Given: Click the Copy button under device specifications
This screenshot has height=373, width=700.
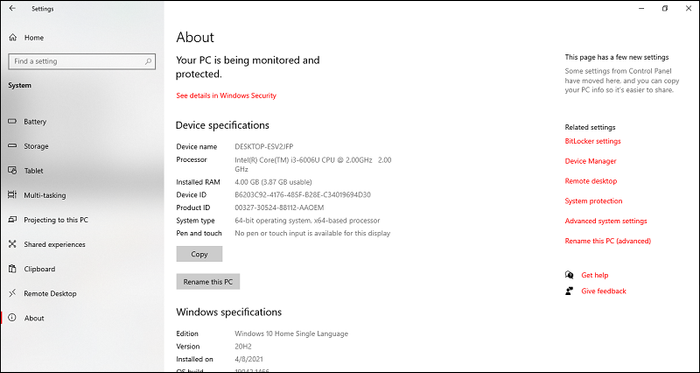Looking at the screenshot, I should point(199,254).
